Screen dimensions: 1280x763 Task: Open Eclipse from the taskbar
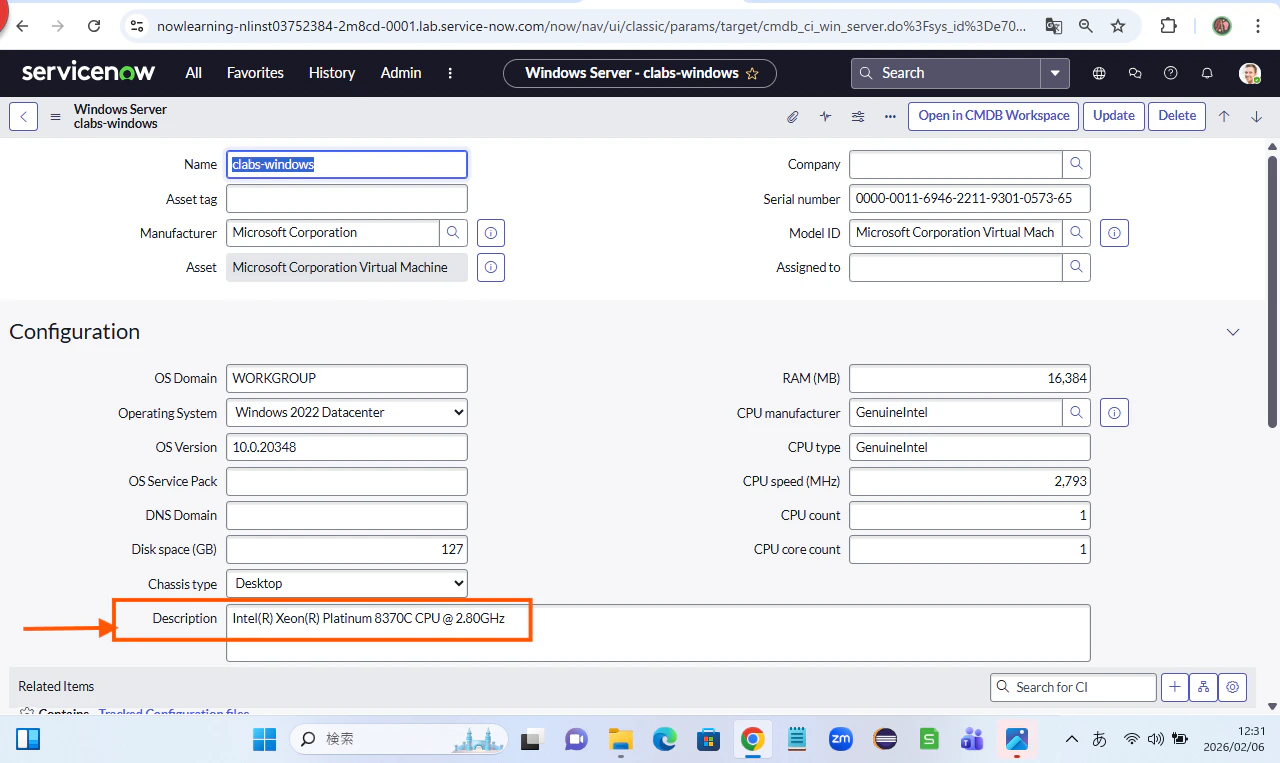point(885,739)
